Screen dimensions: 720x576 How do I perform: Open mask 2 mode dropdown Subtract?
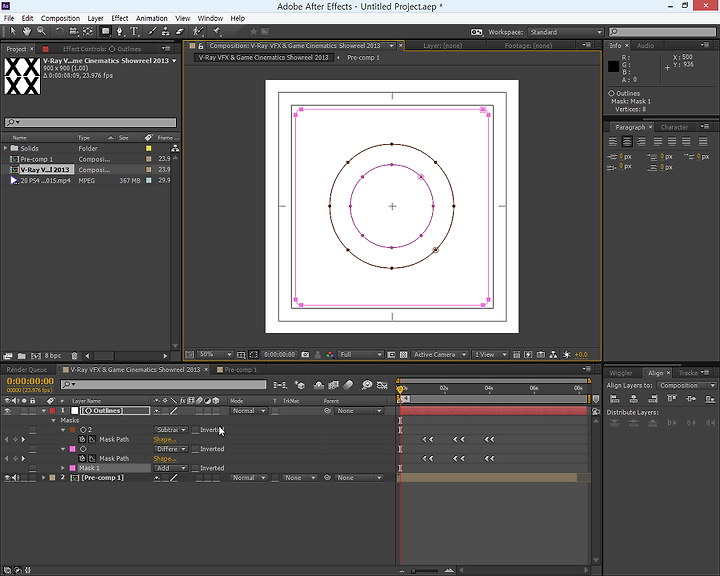(170, 430)
